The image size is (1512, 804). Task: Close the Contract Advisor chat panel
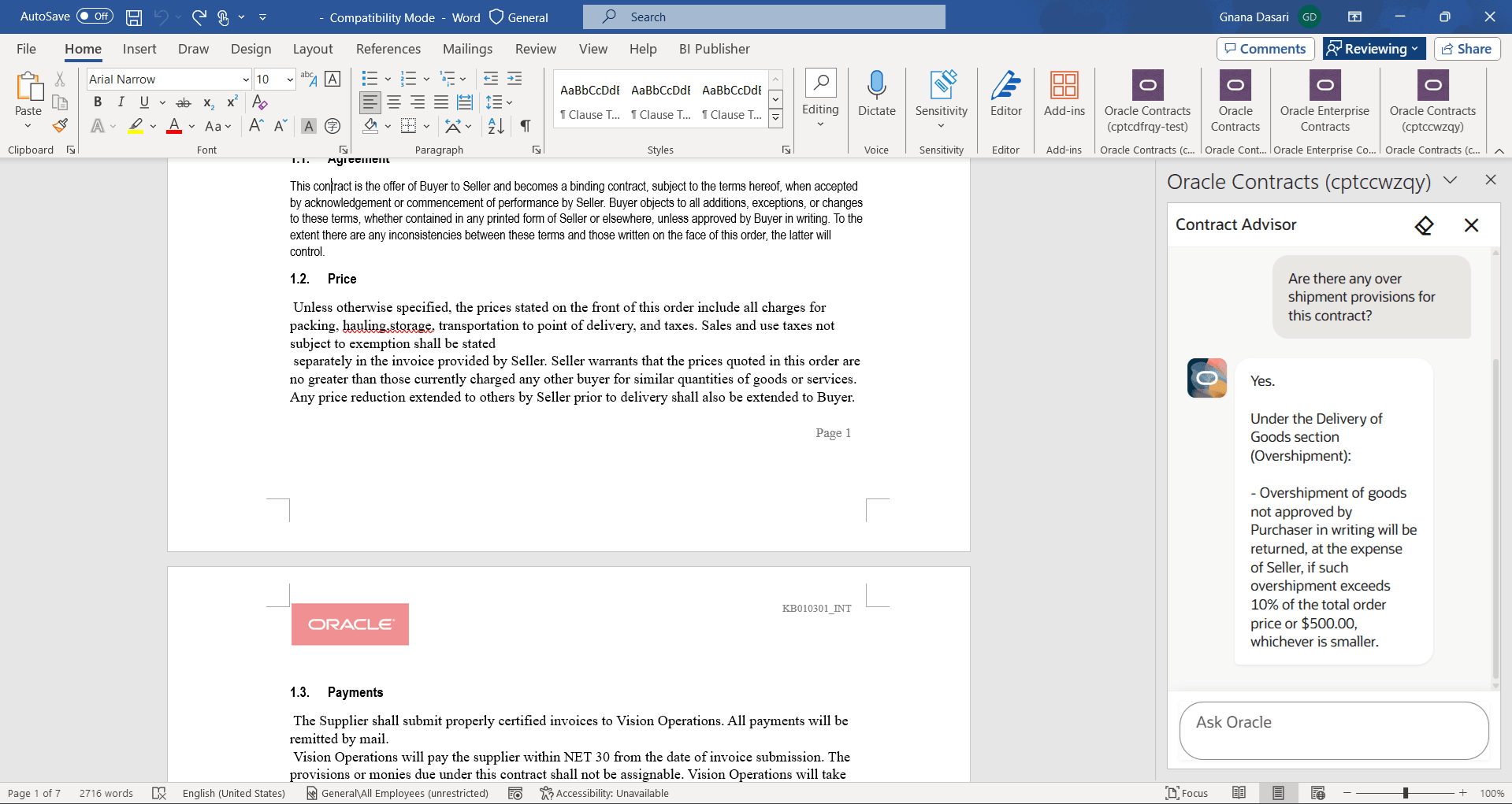pyautogui.click(x=1471, y=225)
